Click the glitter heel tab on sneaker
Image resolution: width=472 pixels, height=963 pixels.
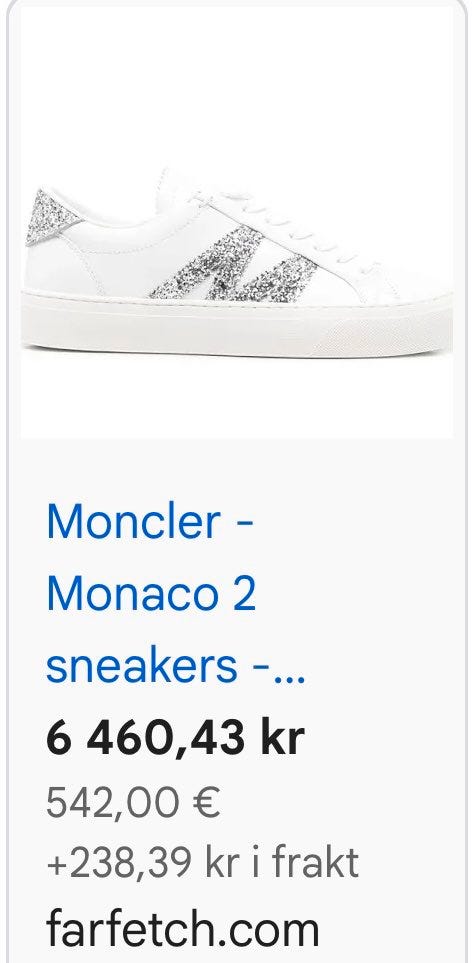[51, 216]
